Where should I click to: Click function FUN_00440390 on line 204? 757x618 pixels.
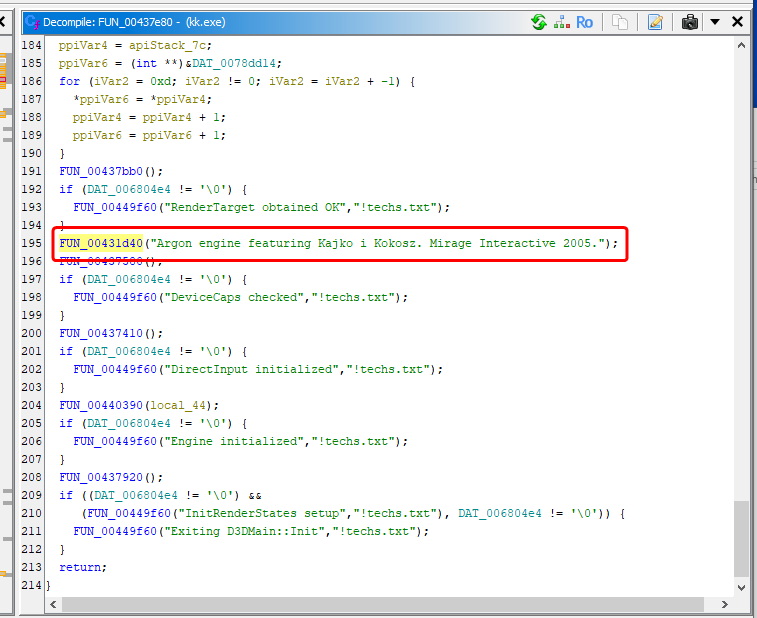101,405
